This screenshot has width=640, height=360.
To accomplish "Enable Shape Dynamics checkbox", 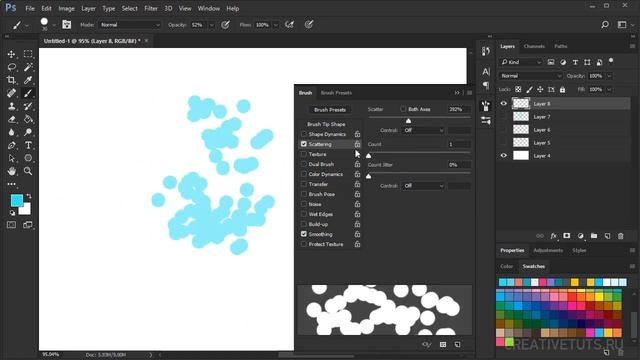I will (x=304, y=134).
